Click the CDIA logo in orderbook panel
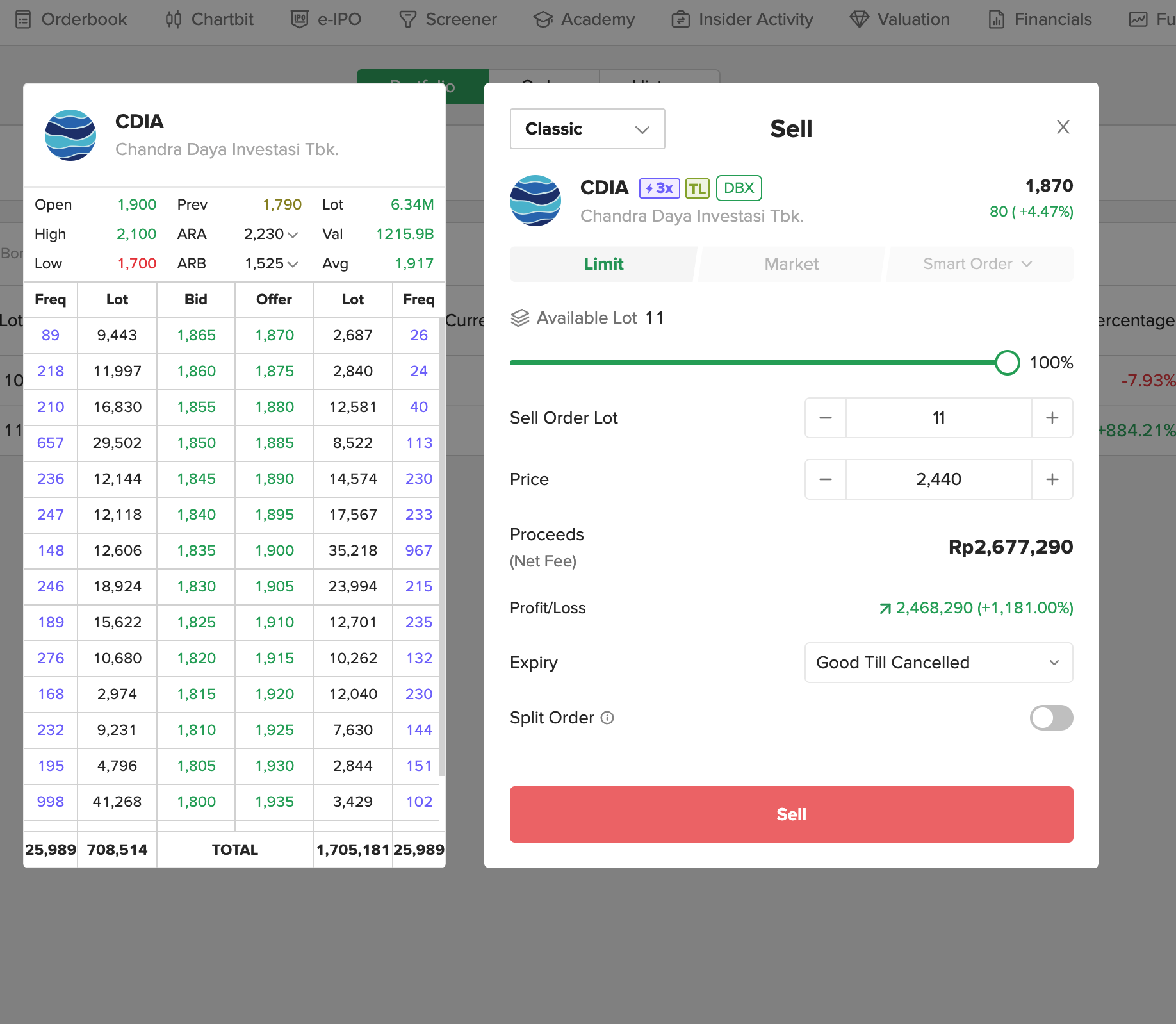1176x1024 pixels. click(70, 135)
